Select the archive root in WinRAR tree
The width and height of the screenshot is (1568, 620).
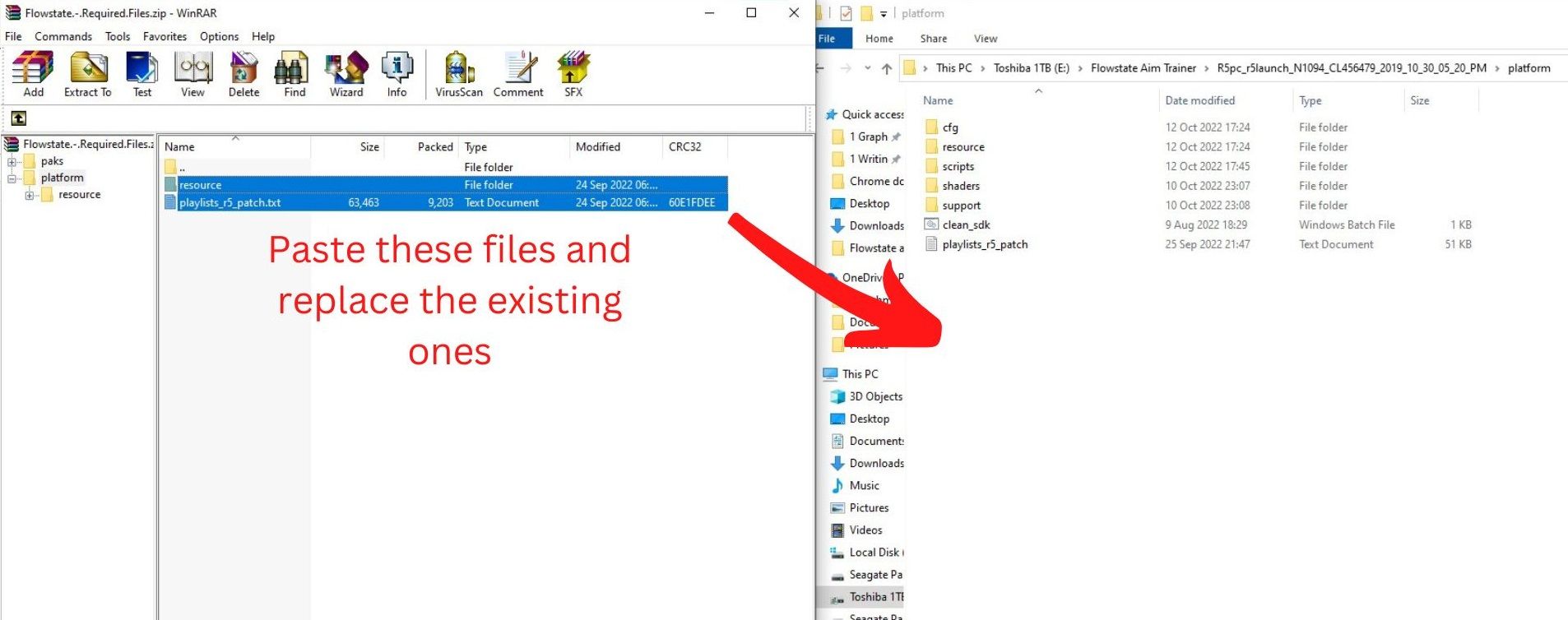click(80, 144)
